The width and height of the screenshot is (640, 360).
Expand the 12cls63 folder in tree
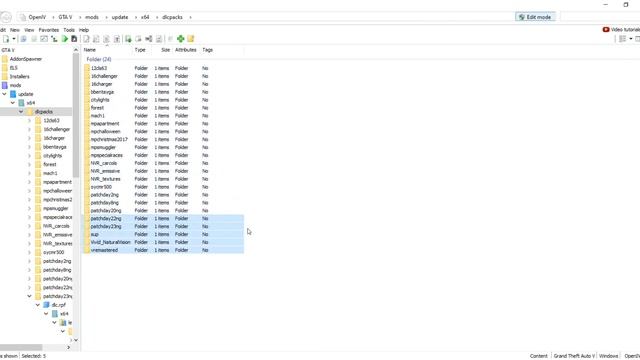(29, 120)
